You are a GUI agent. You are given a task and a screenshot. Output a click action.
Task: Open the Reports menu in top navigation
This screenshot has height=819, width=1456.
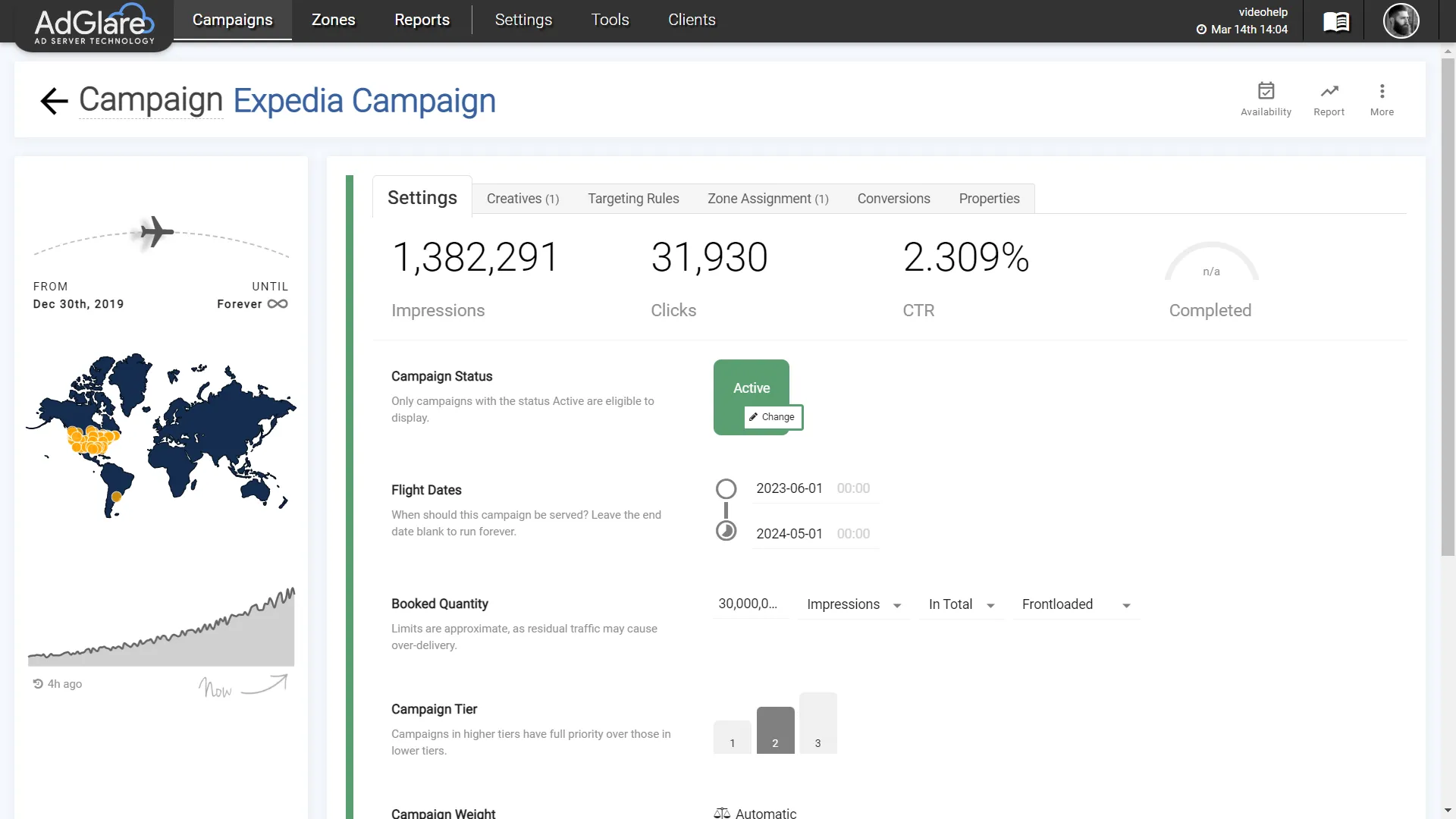[422, 20]
